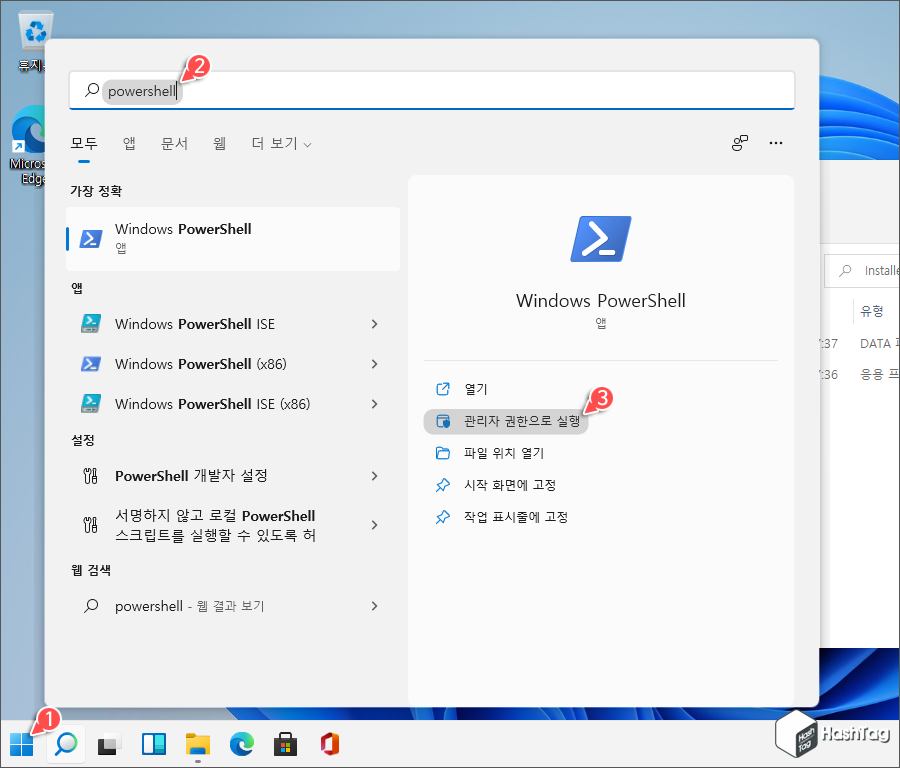This screenshot has height=768, width=900.
Task: Launch File Explorer from the taskbar
Action: pos(197,744)
